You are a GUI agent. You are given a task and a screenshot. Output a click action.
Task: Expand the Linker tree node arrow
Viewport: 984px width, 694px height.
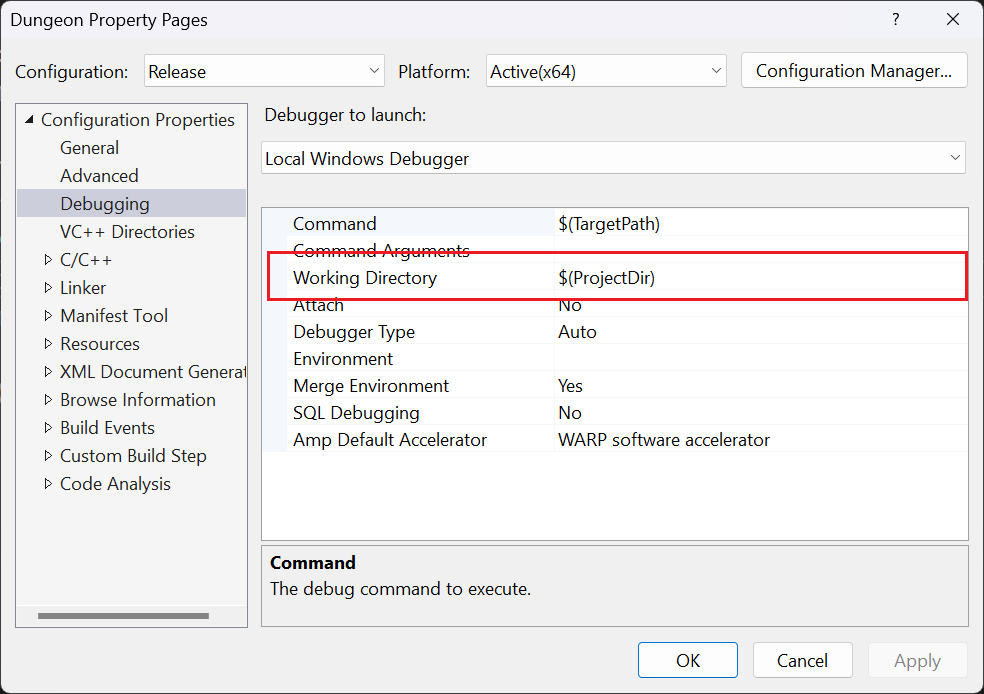point(48,288)
